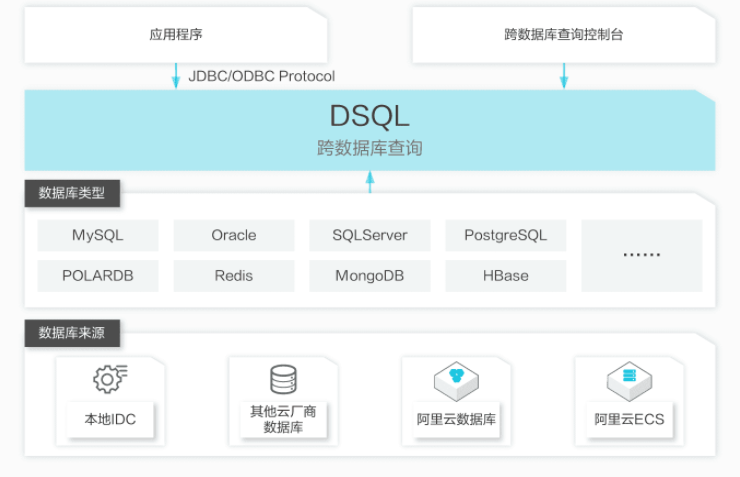Select the Redis database type

tap(234, 276)
